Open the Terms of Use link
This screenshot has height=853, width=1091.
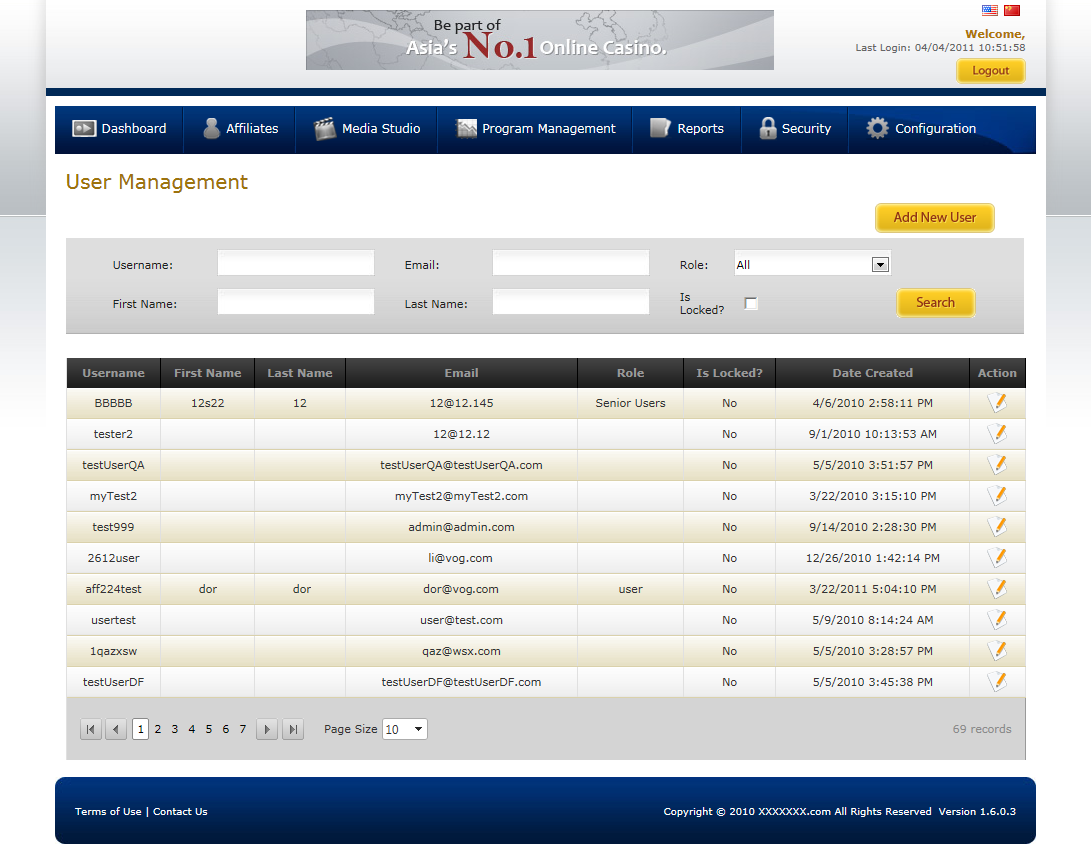tap(108, 812)
